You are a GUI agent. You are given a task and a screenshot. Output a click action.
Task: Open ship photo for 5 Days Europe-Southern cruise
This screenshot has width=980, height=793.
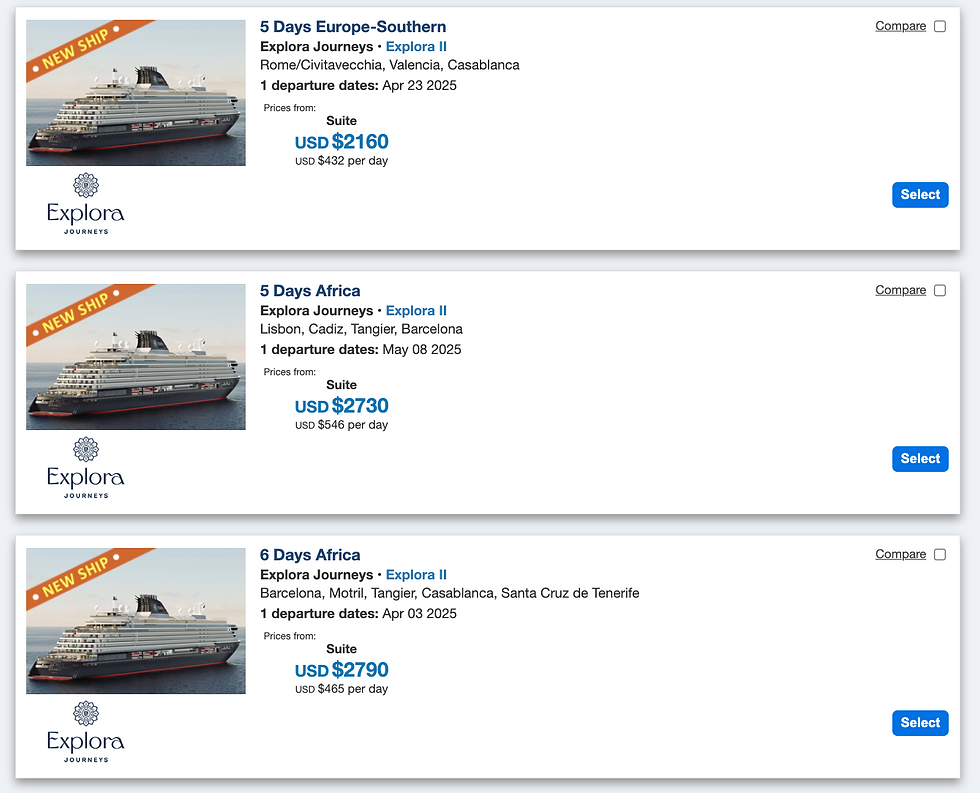[x=136, y=93]
